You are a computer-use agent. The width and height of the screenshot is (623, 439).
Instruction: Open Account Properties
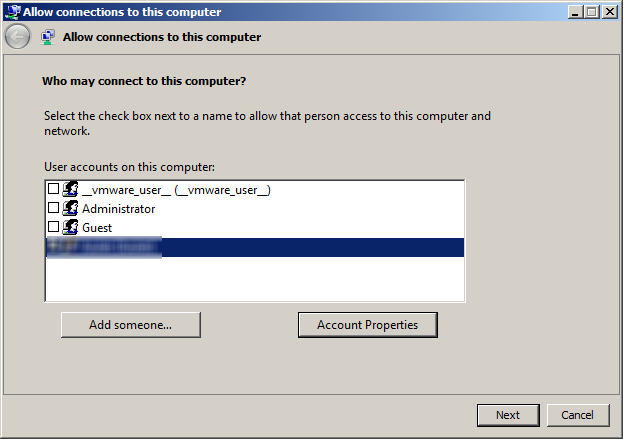click(x=368, y=325)
